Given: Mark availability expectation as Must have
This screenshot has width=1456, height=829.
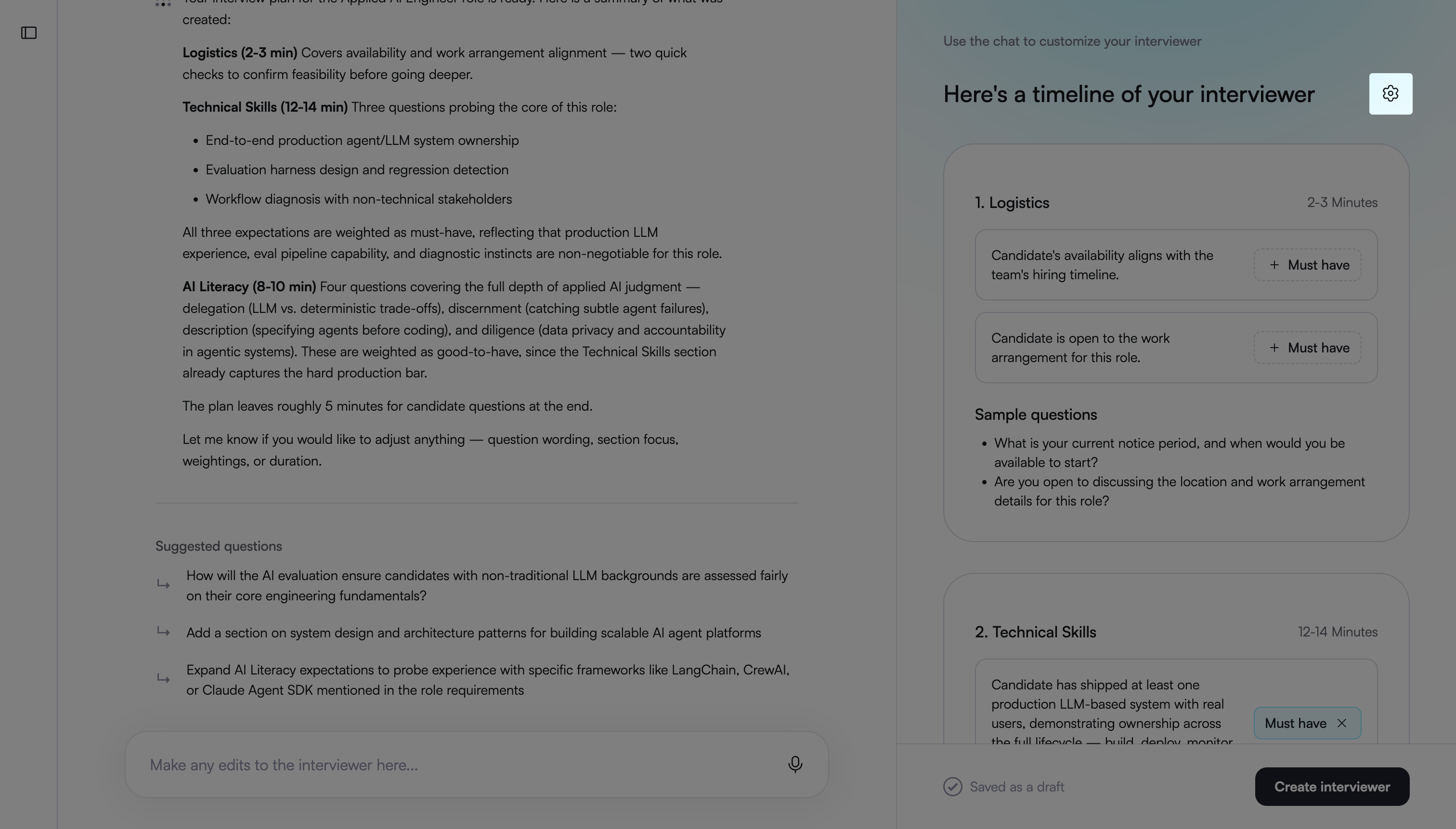Looking at the screenshot, I should (x=1307, y=265).
